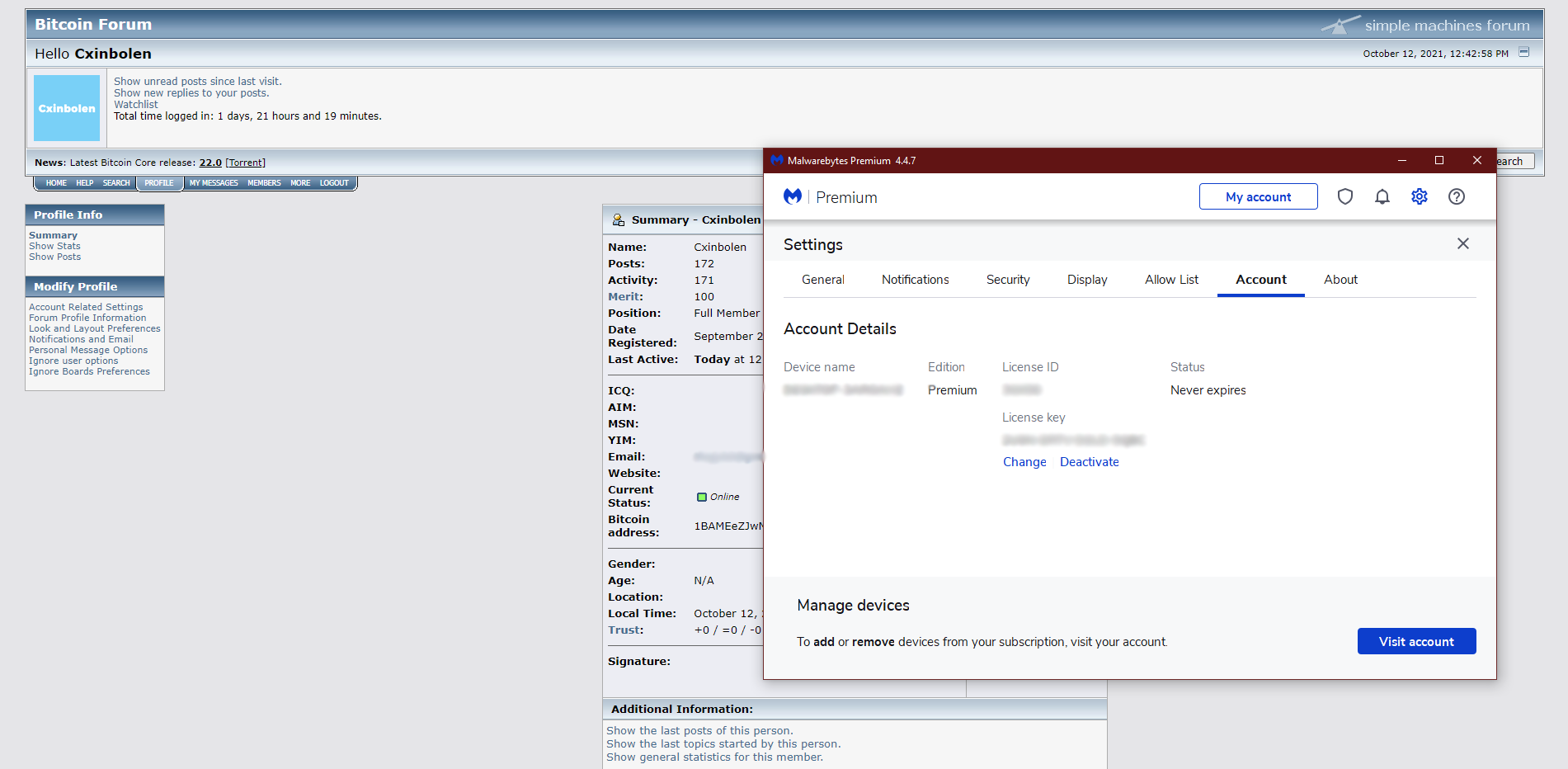Open the forum PROFILE menu item
1568x769 pixels.
click(x=159, y=183)
